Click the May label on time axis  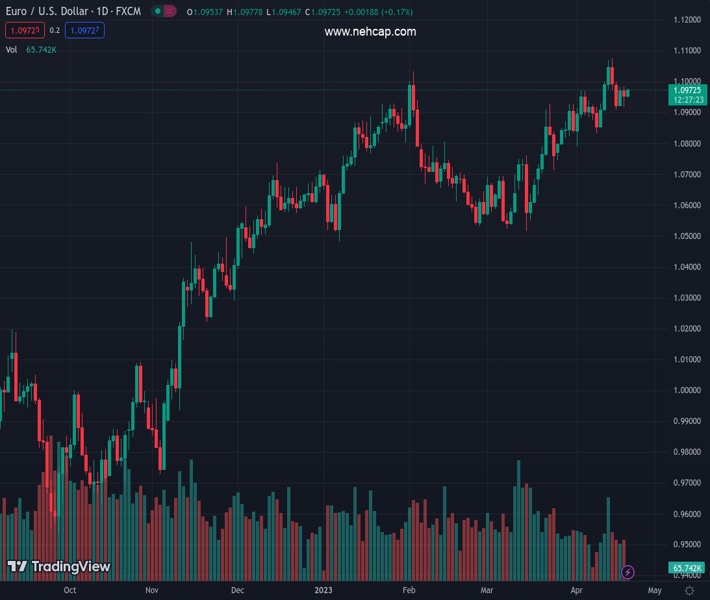click(654, 590)
